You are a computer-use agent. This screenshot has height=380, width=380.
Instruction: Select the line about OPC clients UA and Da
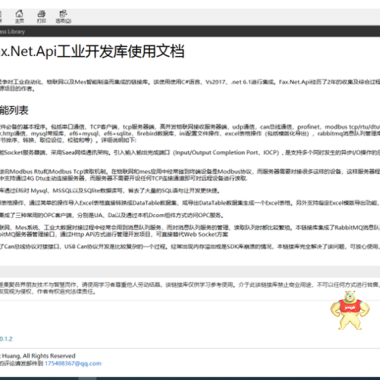point(112,215)
